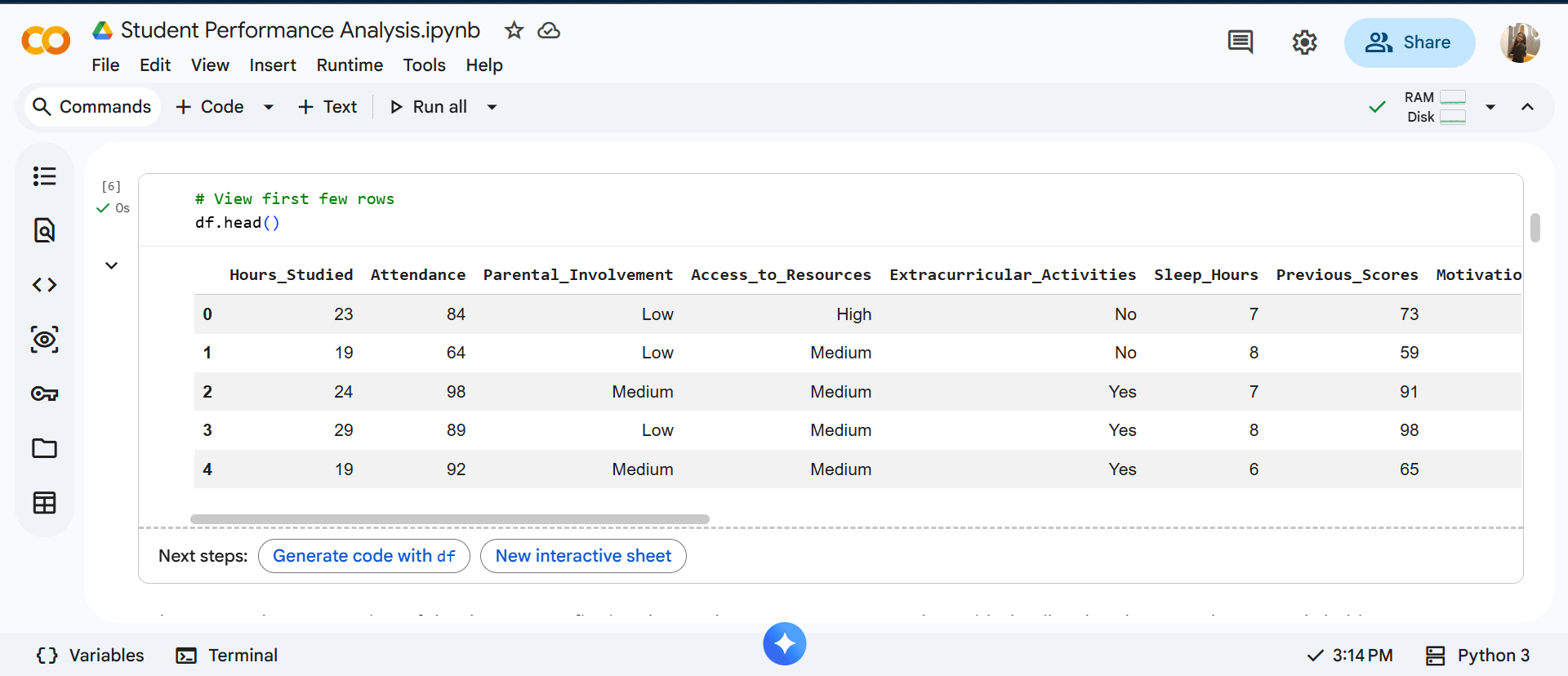The image size is (1568, 676).
Task: Open the Code snippets sidebar icon
Action: 44,285
